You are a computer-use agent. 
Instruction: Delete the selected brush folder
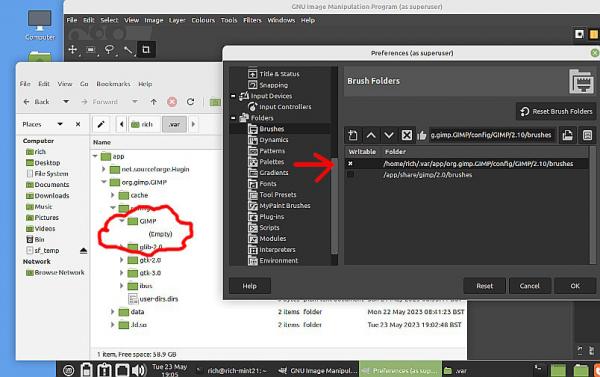406,135
